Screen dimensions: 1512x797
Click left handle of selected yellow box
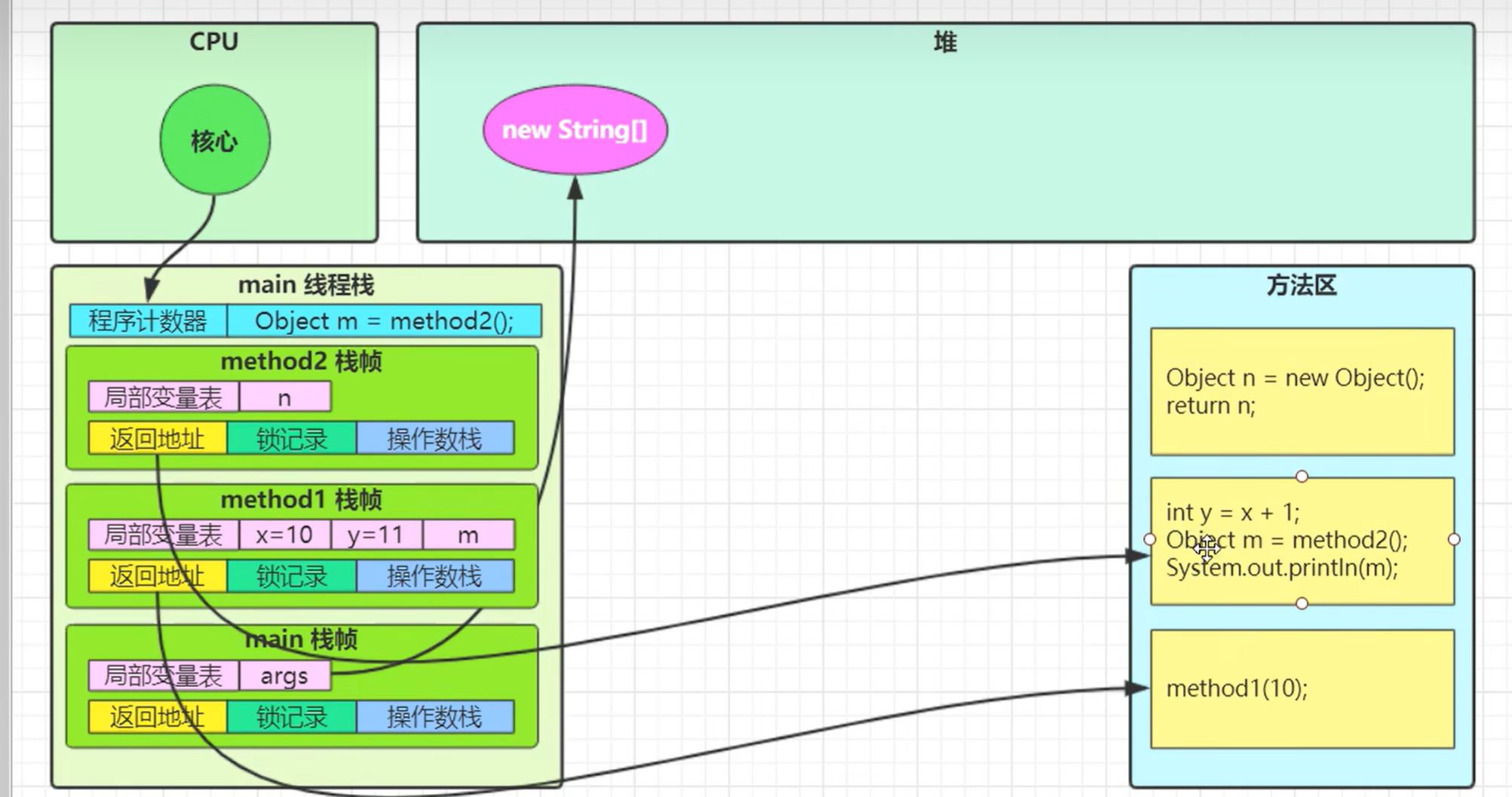(x=1149, y=540)
